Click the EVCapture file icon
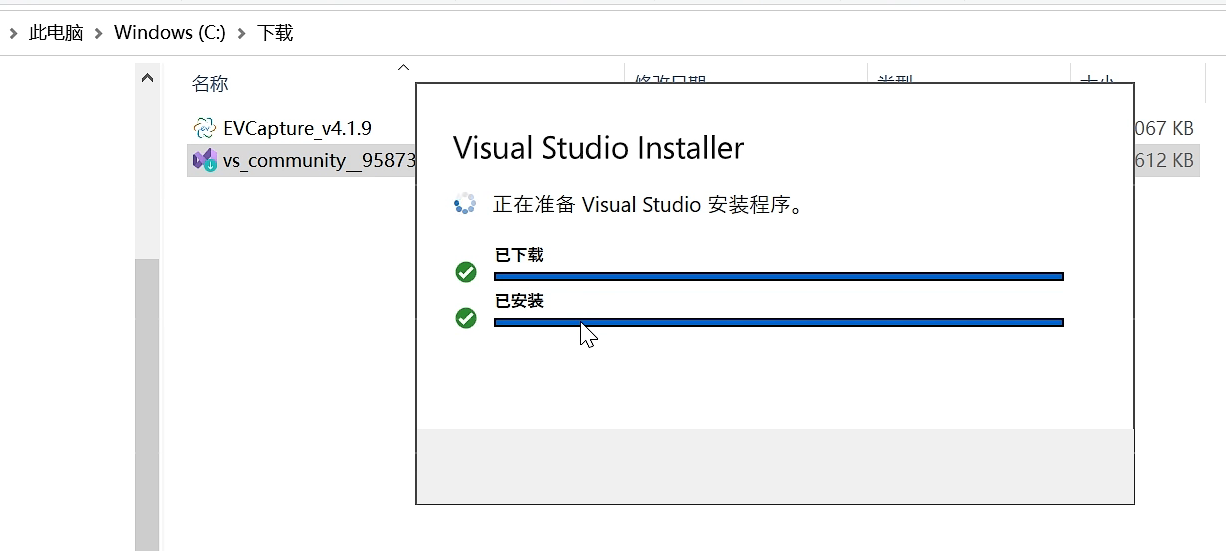This screenshot has width=1226, height=551. [204, 128]
